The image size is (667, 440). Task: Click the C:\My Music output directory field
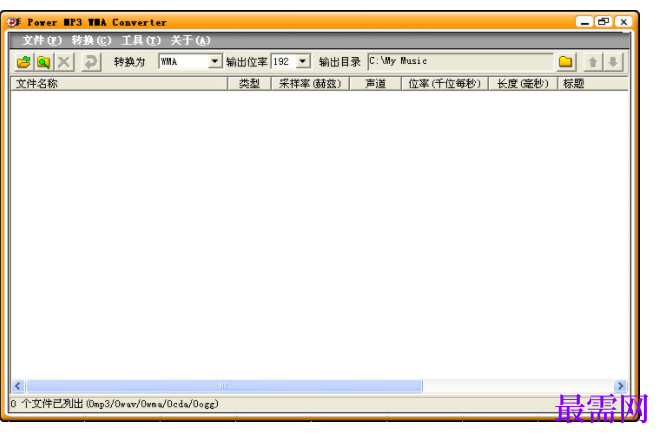point(460,61)
